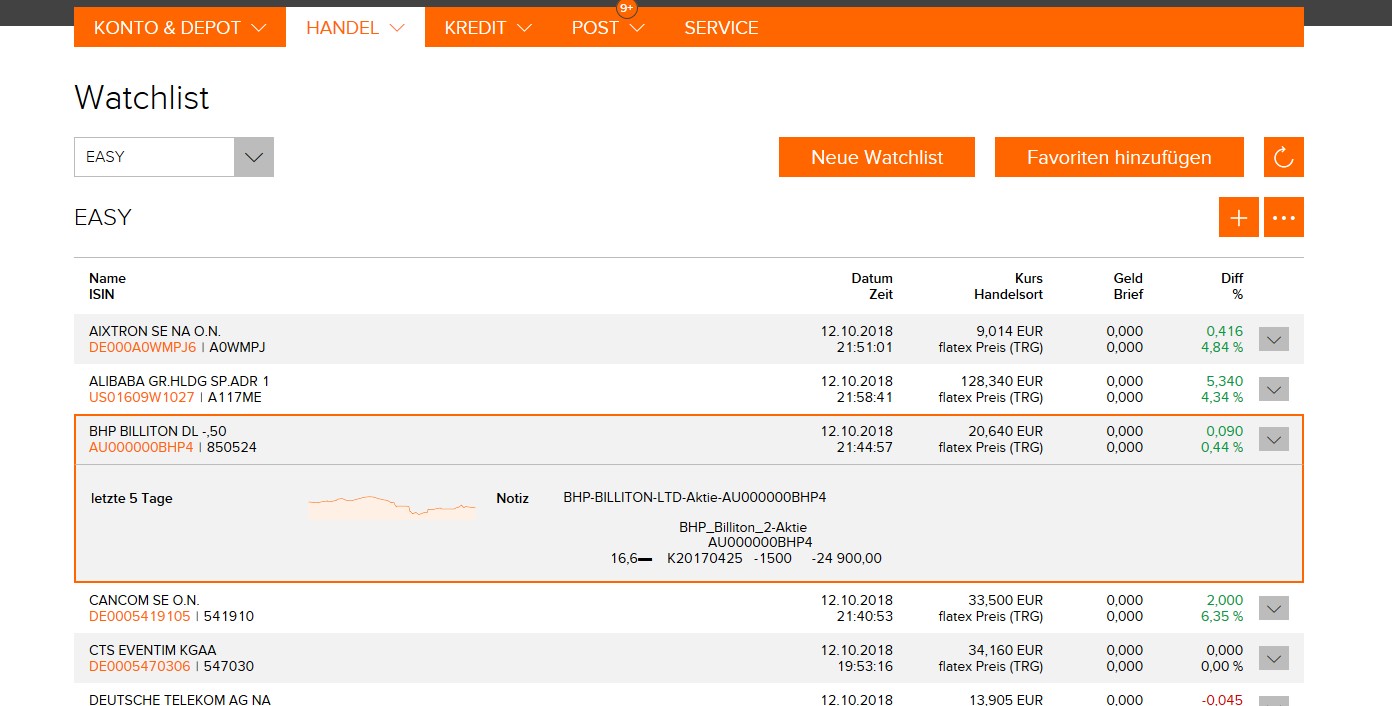Screen dimensions: 1392x706
Task: Click the letzte 5 Tage label
Action: [131, 498]
